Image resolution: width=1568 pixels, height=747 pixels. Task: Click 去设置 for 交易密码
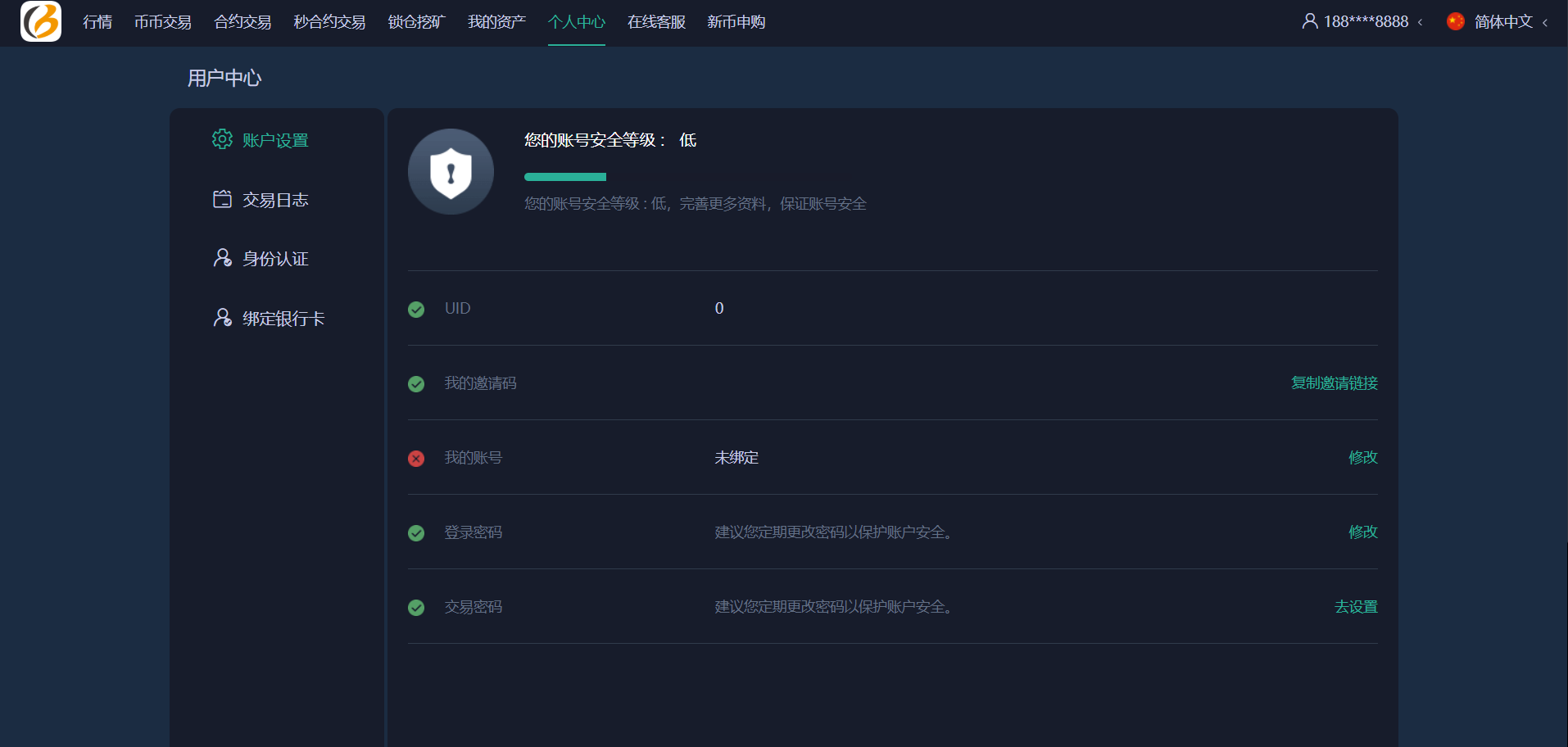coord(1356,607)
